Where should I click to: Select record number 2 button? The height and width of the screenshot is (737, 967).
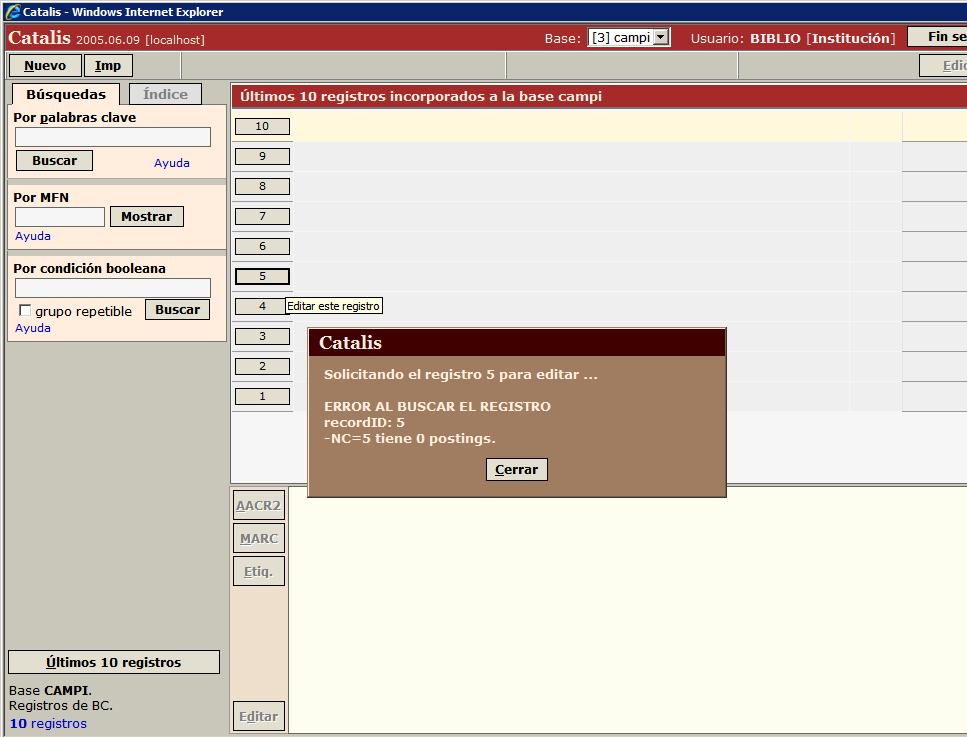click(262, 366)
